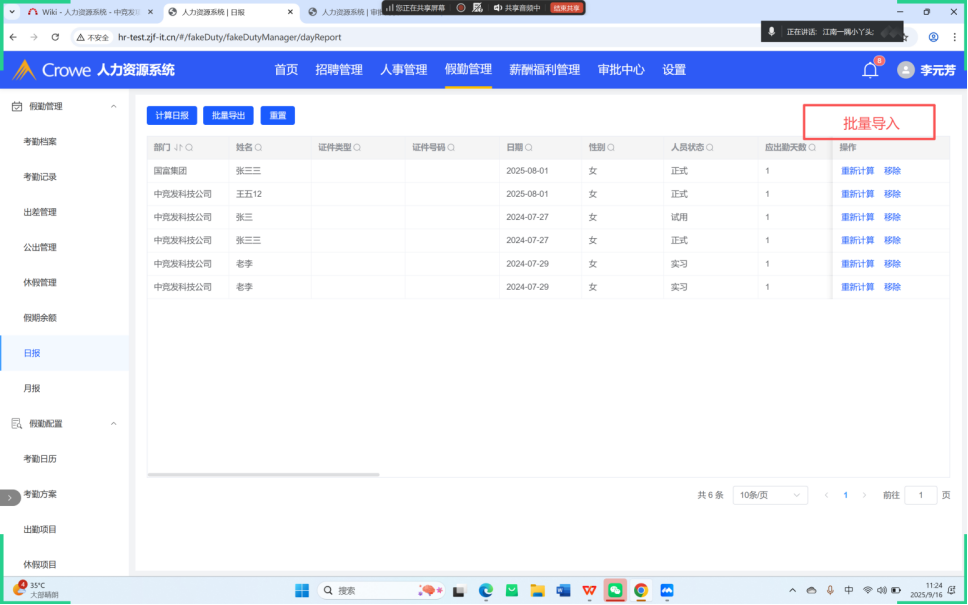Select page 1 in pagination

[x=845, y=495]
